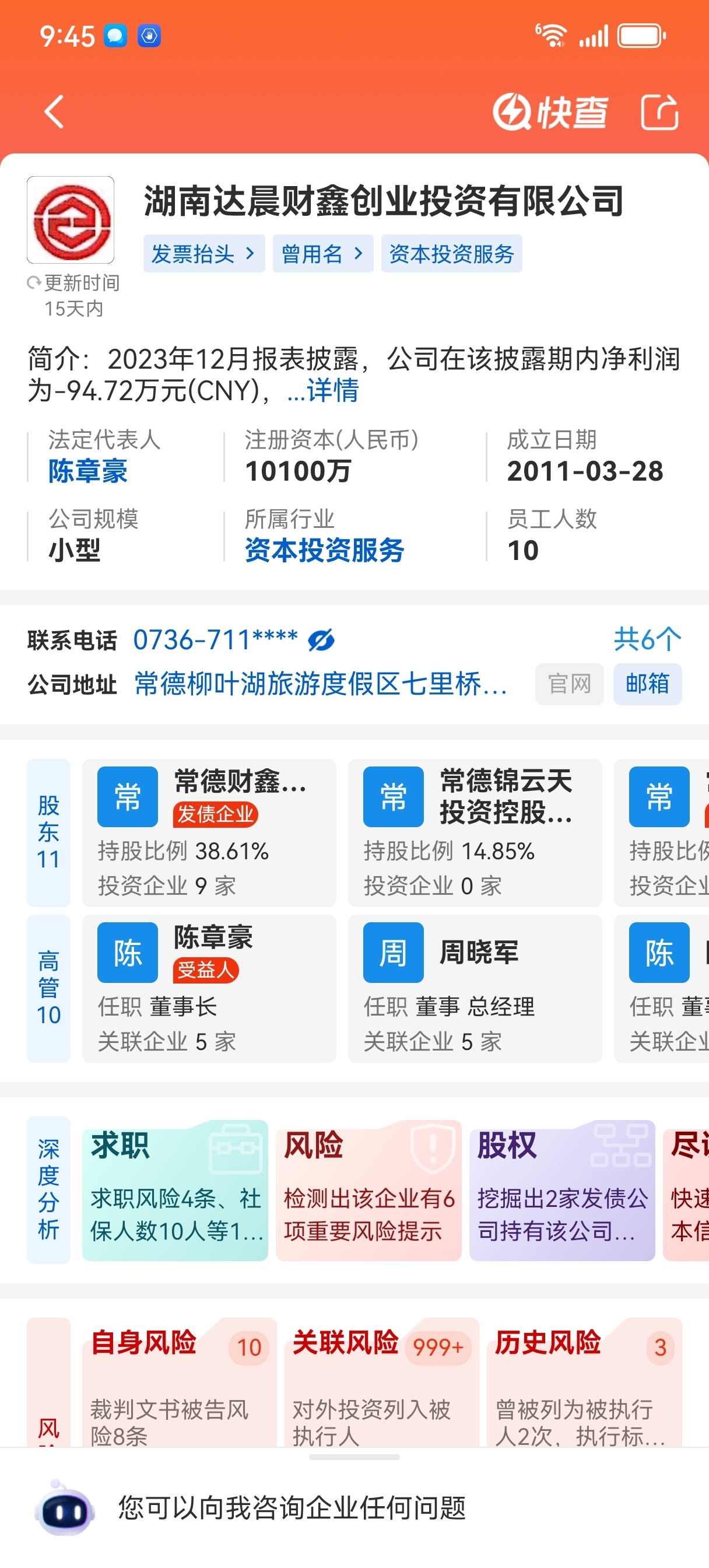Tap WiFi status bar icon

pyautogui.click(x=550, y=36)
